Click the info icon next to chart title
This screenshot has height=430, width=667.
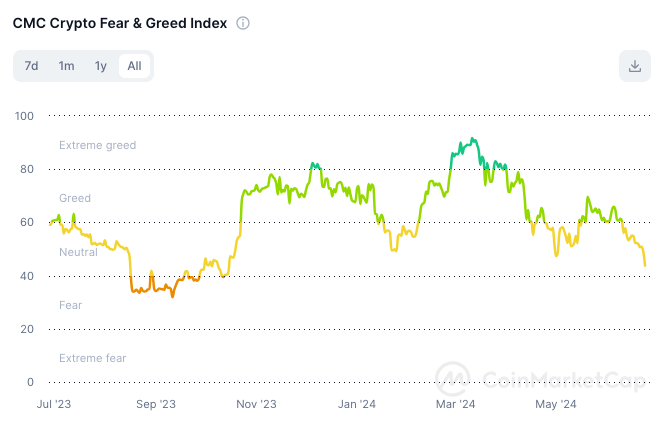(243, 23)
